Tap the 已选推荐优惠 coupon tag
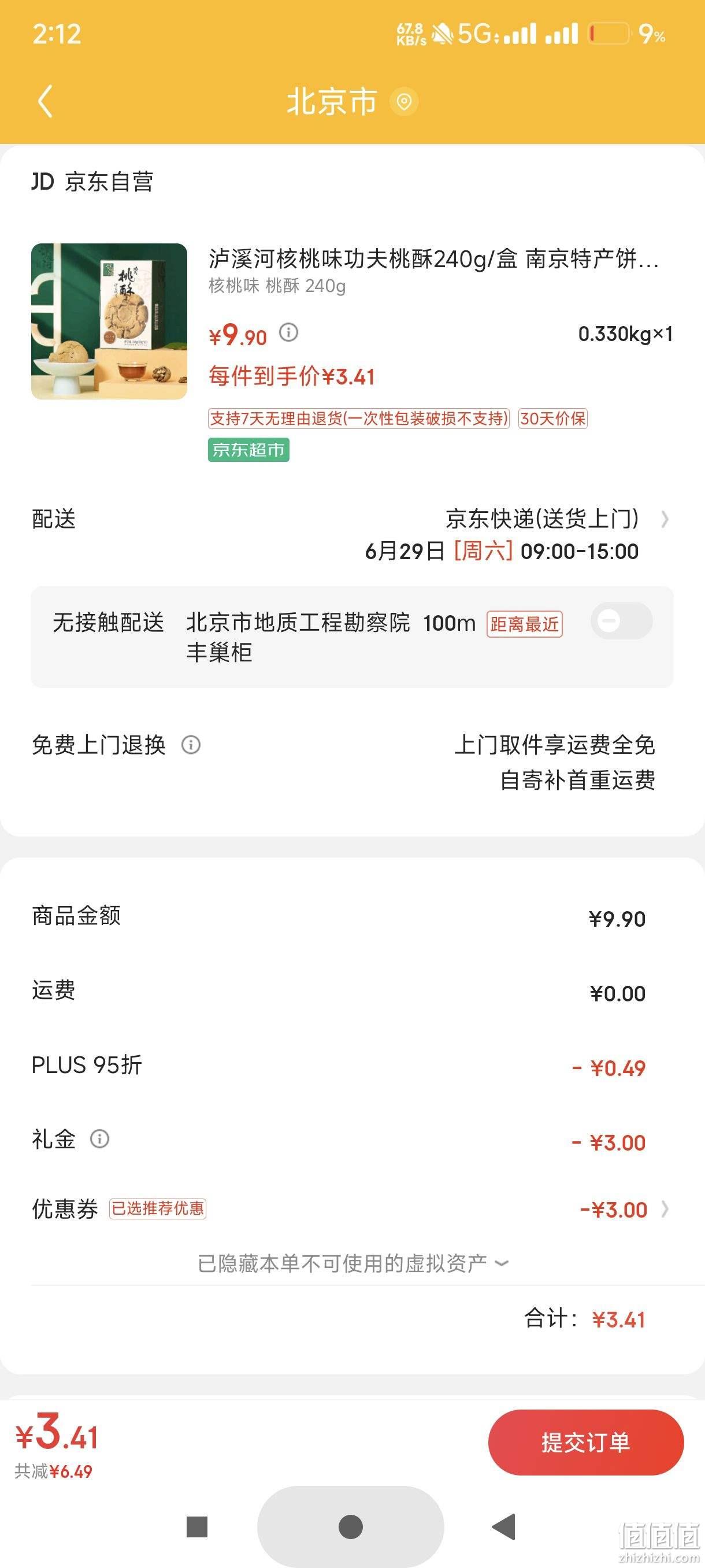 pyautogui.click(x=158, y=1208)
